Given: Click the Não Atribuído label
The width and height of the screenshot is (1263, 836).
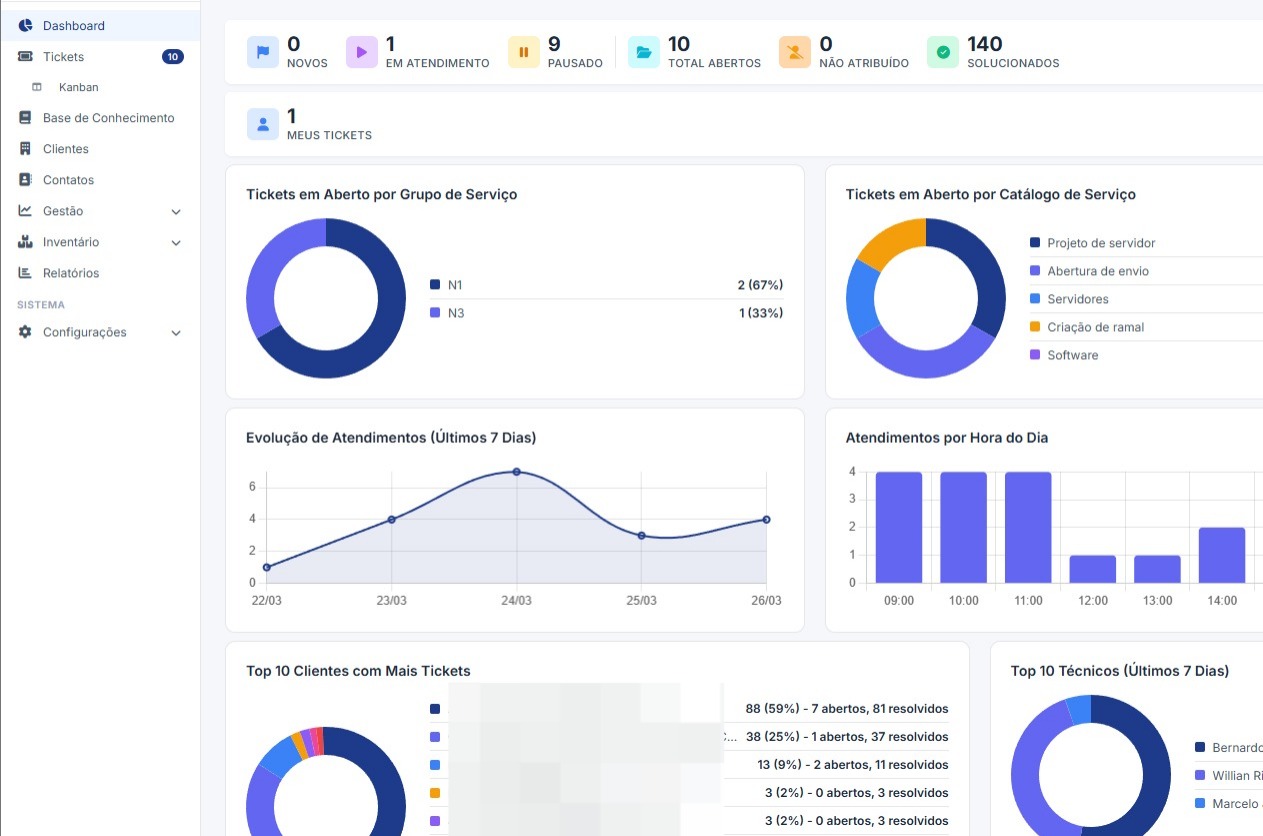Looking at the screenshot, I should pos(864,63).
